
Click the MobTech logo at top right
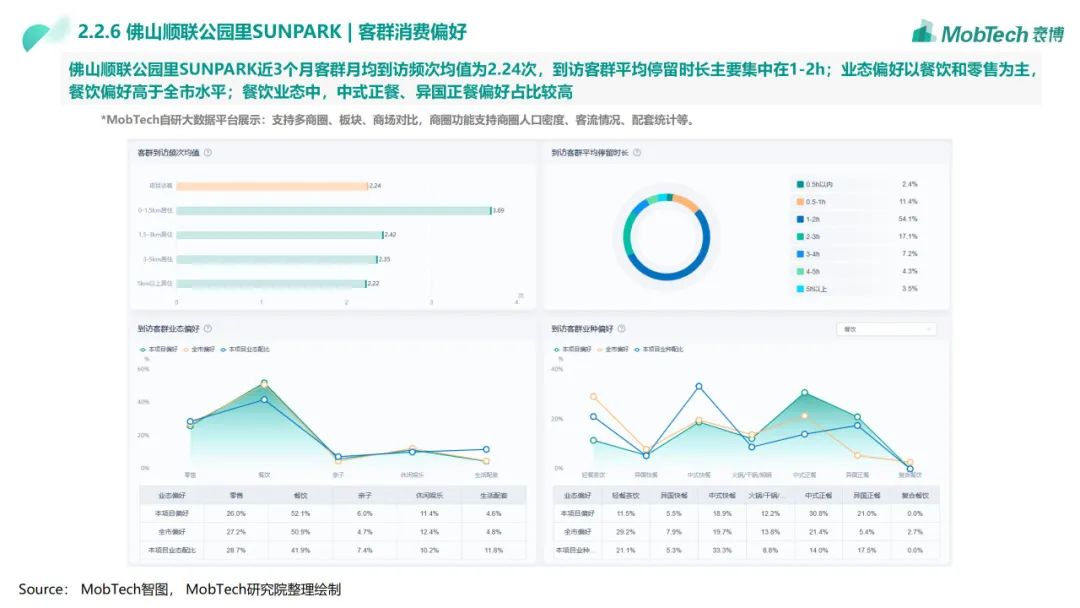pos(988,32)
